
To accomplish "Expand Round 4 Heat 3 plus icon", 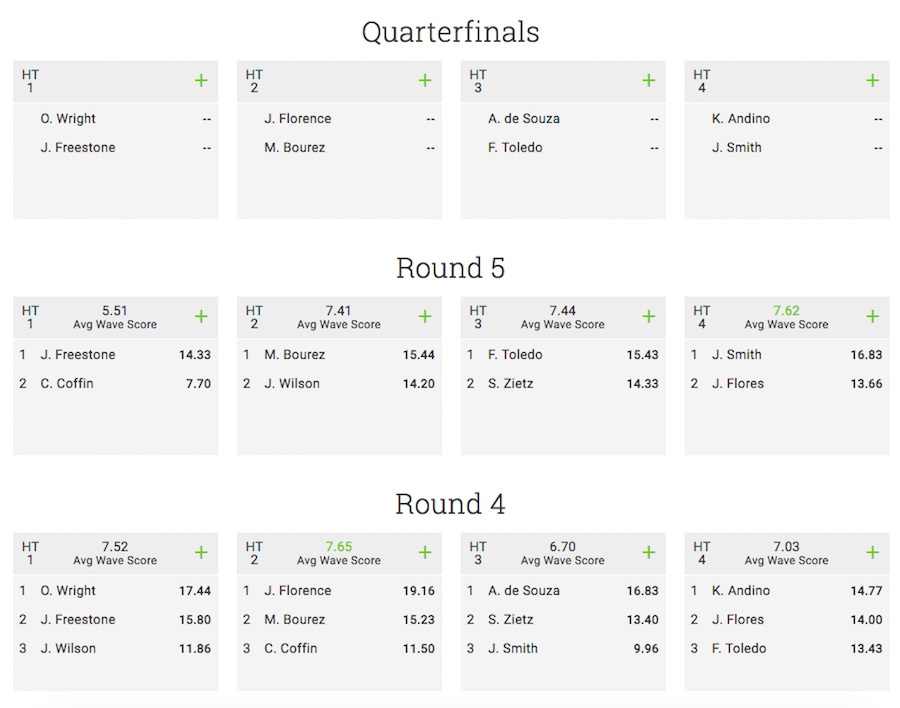I will (649, 552).
